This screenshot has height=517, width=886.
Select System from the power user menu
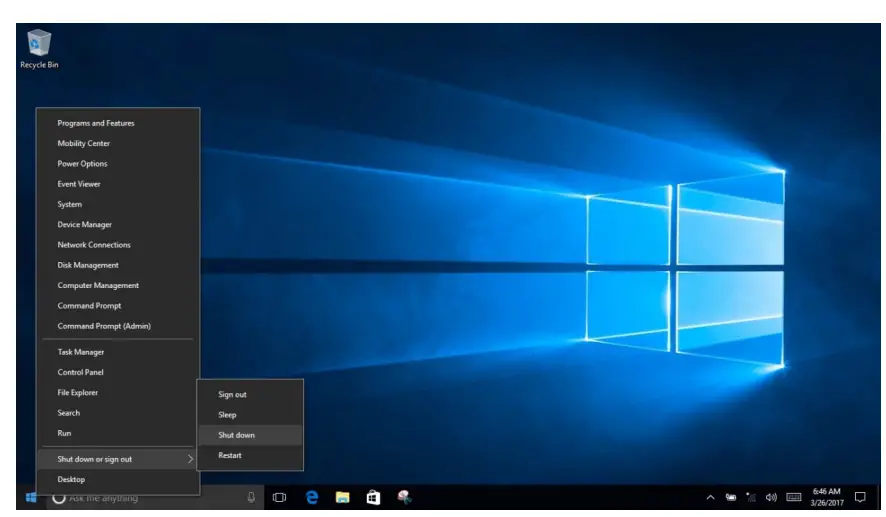118,205
